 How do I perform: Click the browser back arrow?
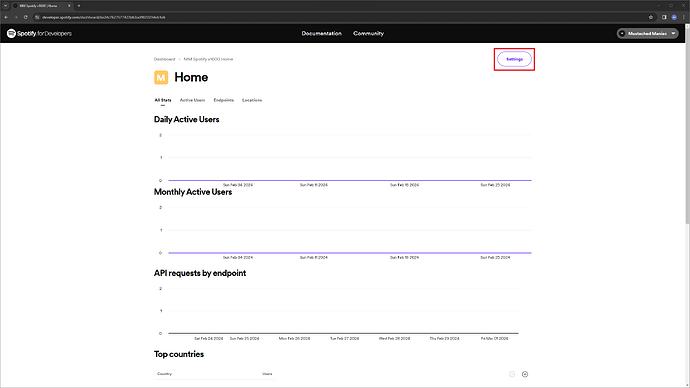click(6, 17)
